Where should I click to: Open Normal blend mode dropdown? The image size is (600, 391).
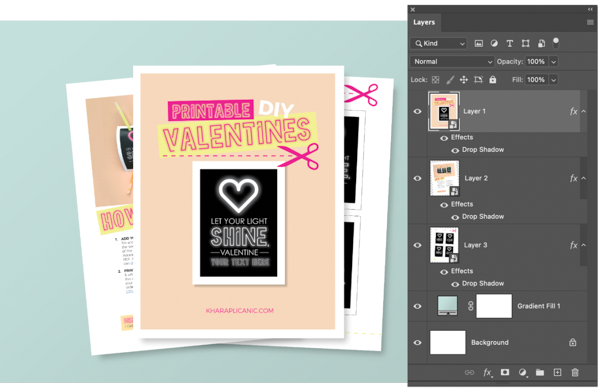452,62
